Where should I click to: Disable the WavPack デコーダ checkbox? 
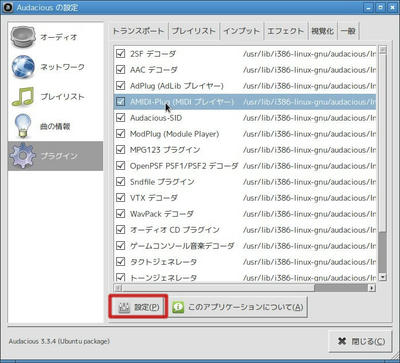tap(120, 214)
